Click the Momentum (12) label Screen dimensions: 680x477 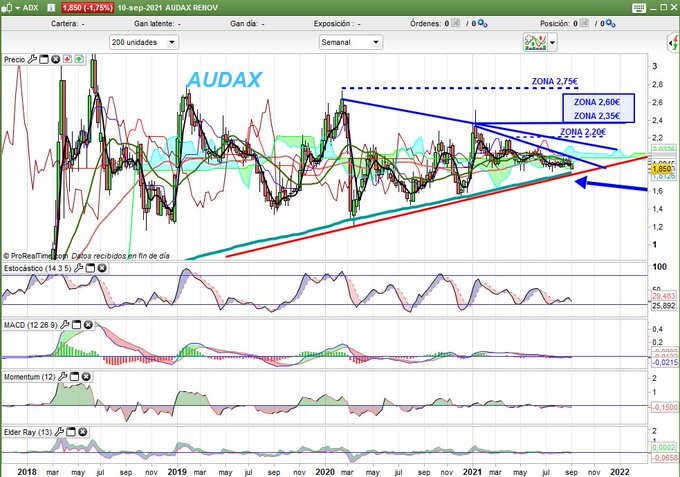(x=29, y=377)
